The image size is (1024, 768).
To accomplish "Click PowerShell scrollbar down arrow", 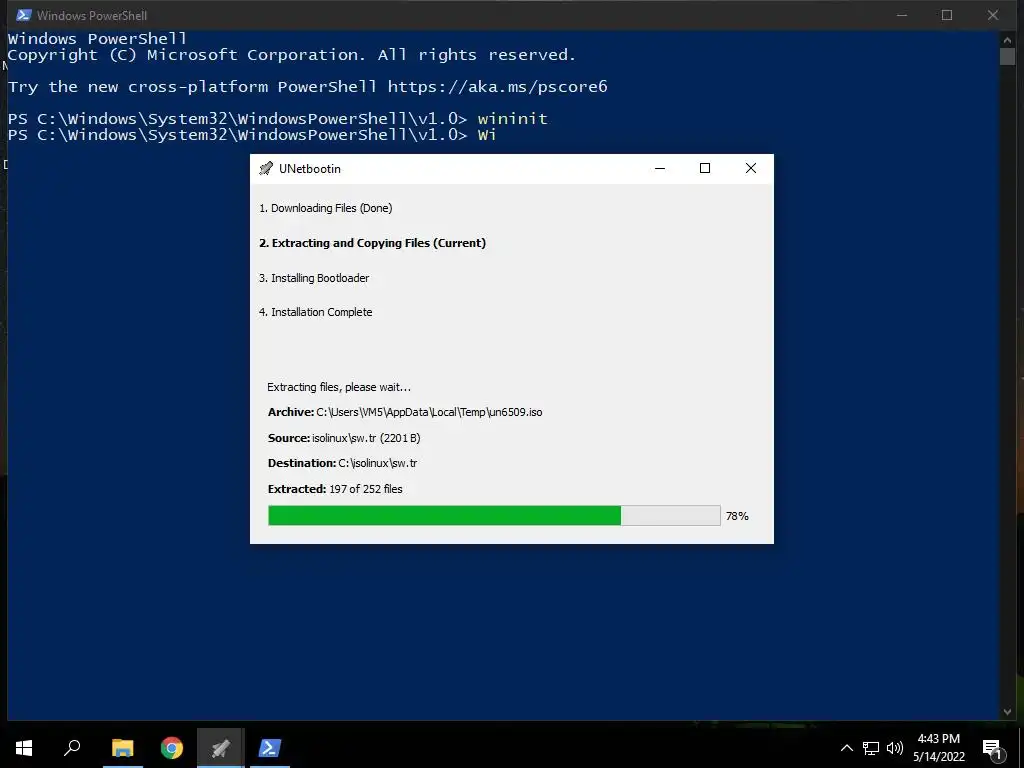I will tap(1007, 712).
